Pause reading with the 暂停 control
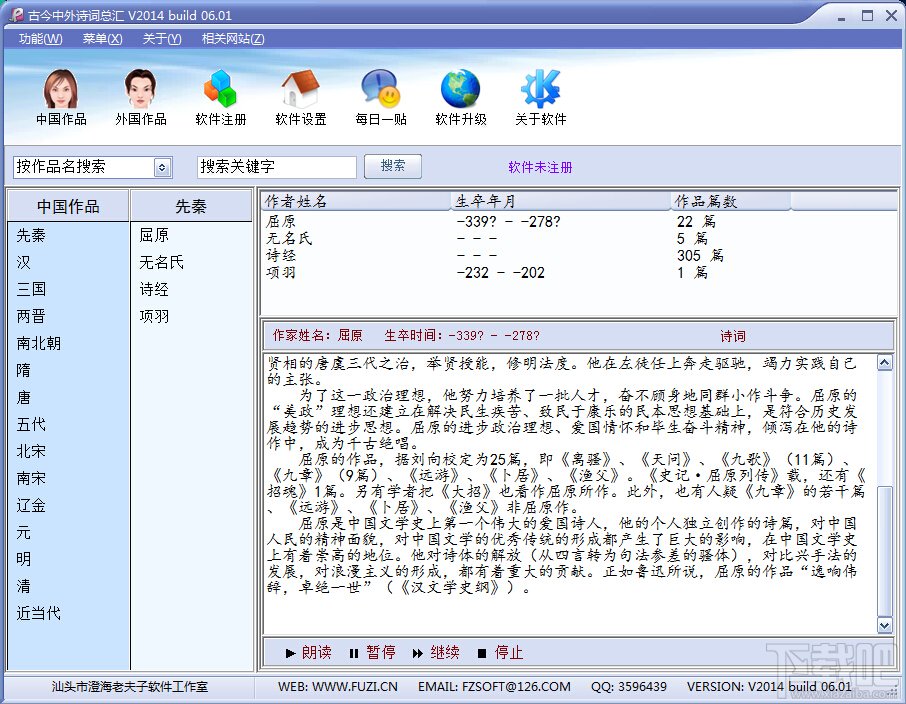The width and height of the screenshot is (906, 704). point(373,653)
